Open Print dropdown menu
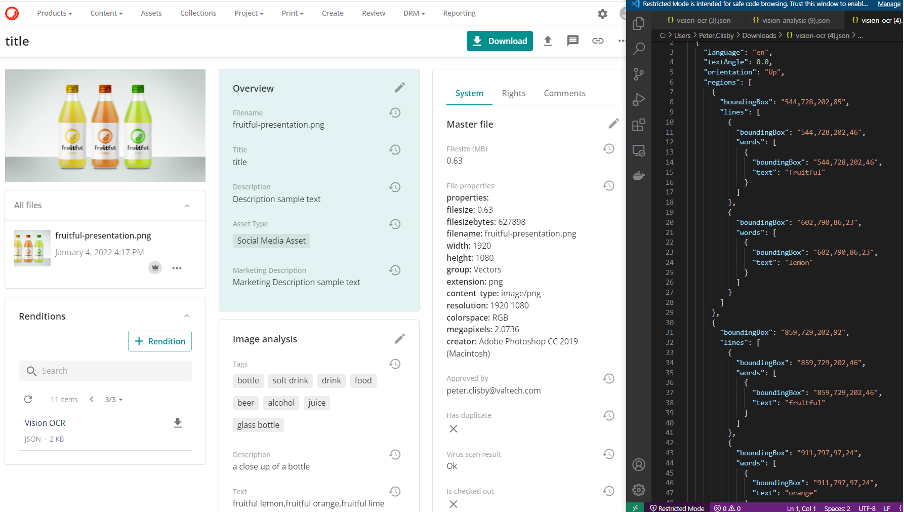This screenshot has height=512, width=904. tap(292, 13)
